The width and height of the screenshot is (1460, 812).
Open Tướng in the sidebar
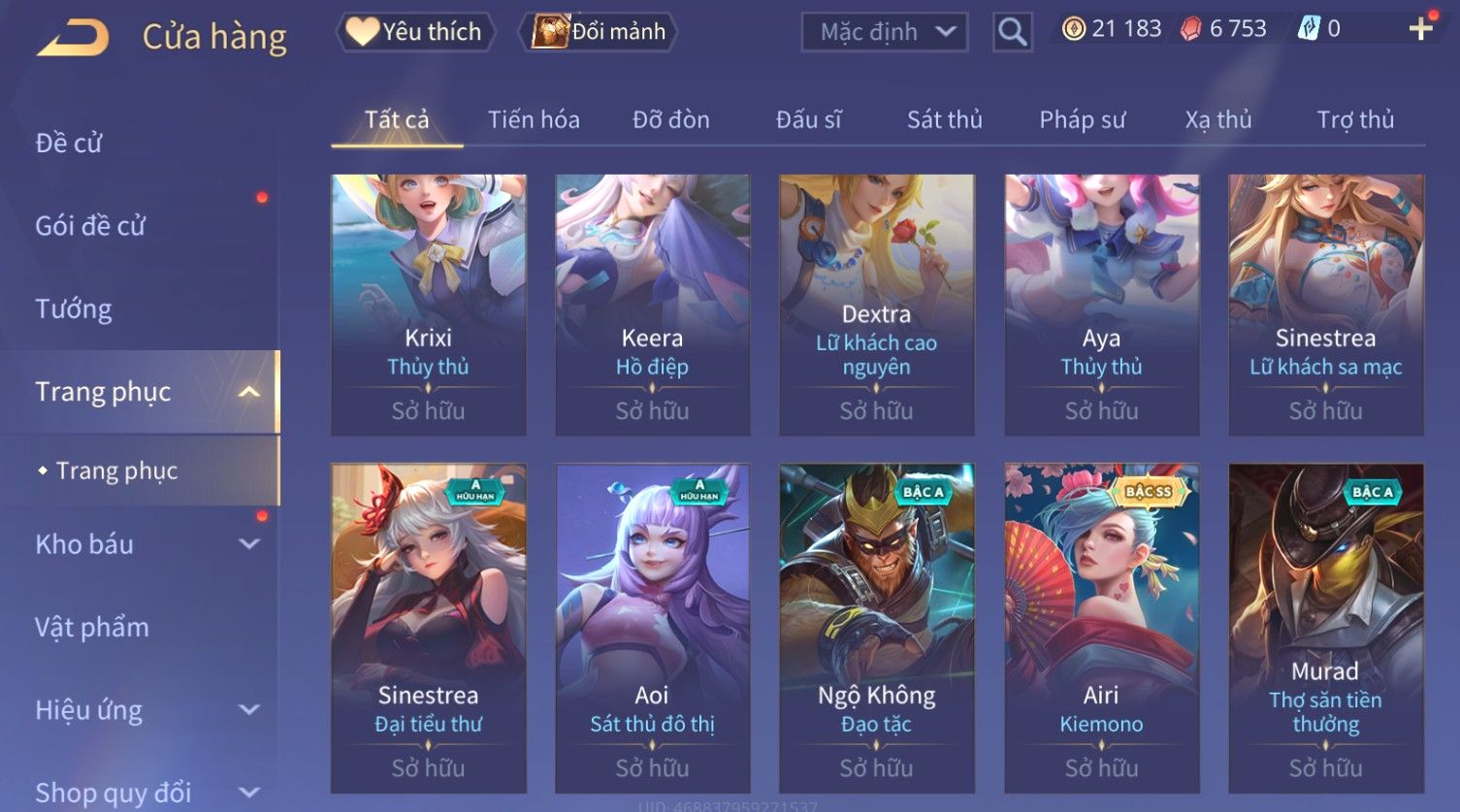point(74,309)
